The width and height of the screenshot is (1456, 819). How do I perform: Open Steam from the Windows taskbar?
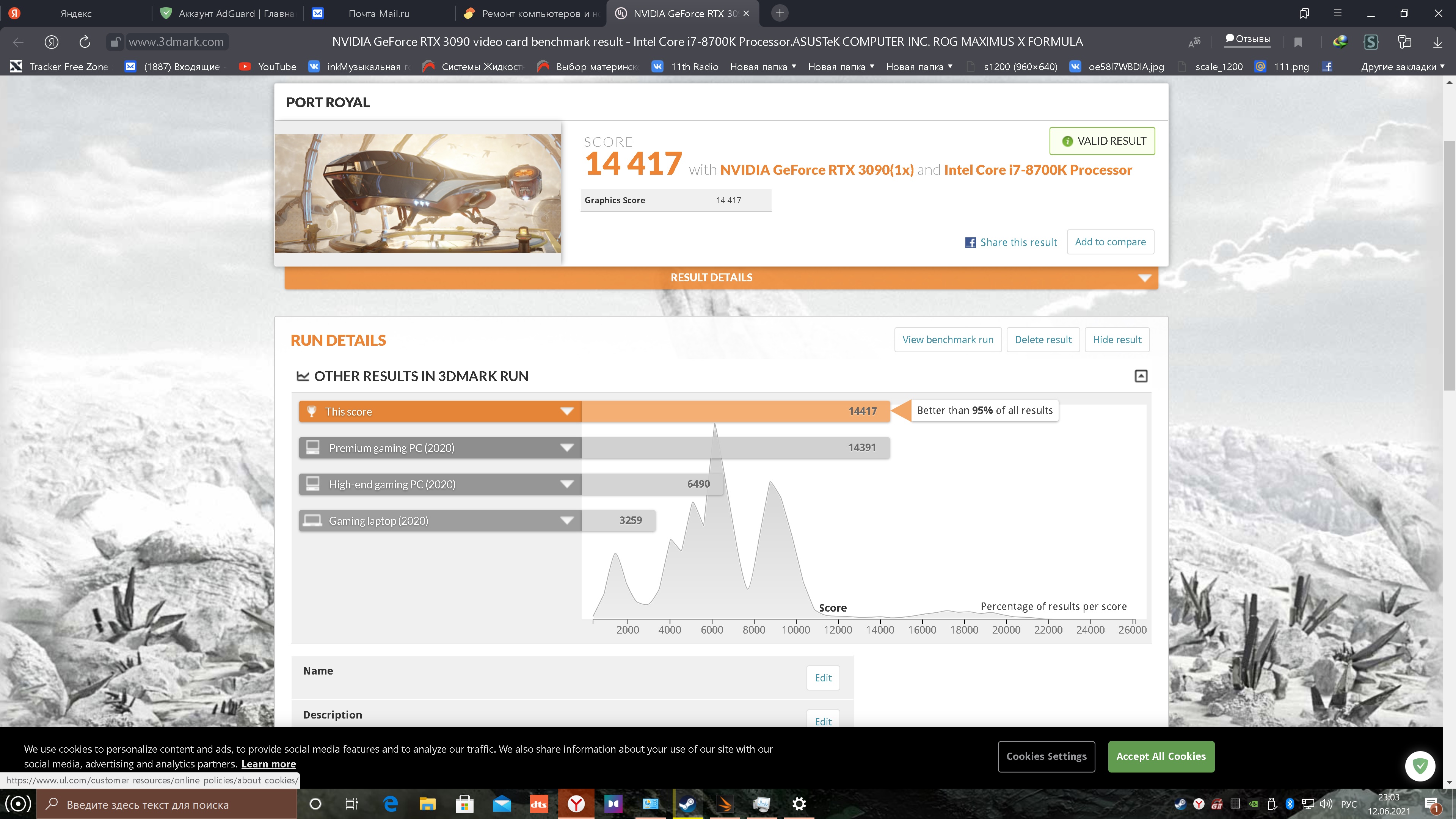pyautogui.click(x=687, y=804)
